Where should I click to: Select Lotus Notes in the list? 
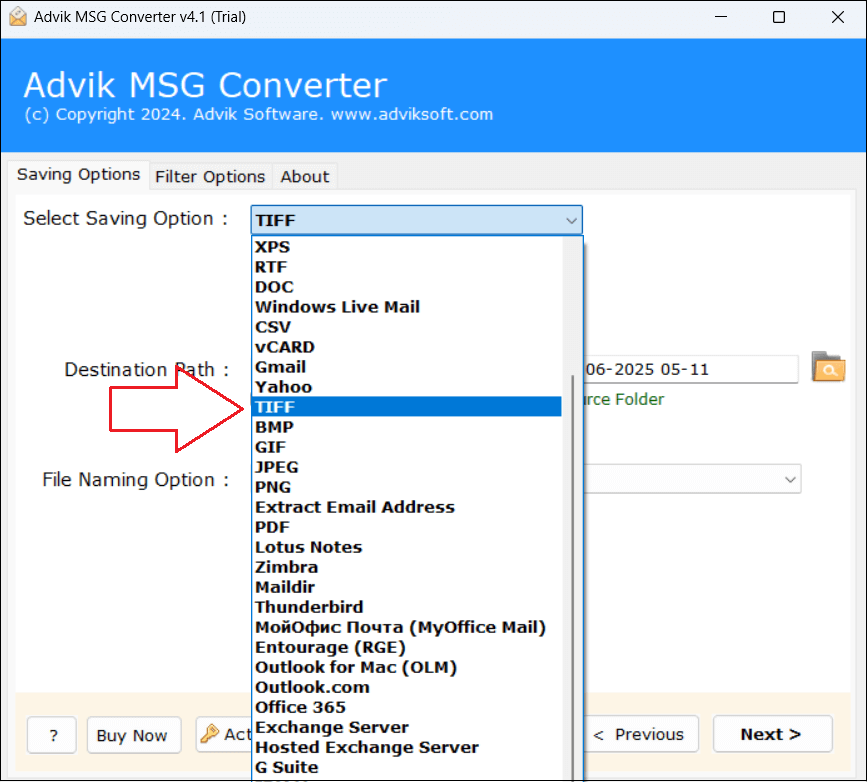(x=406, y=547)
